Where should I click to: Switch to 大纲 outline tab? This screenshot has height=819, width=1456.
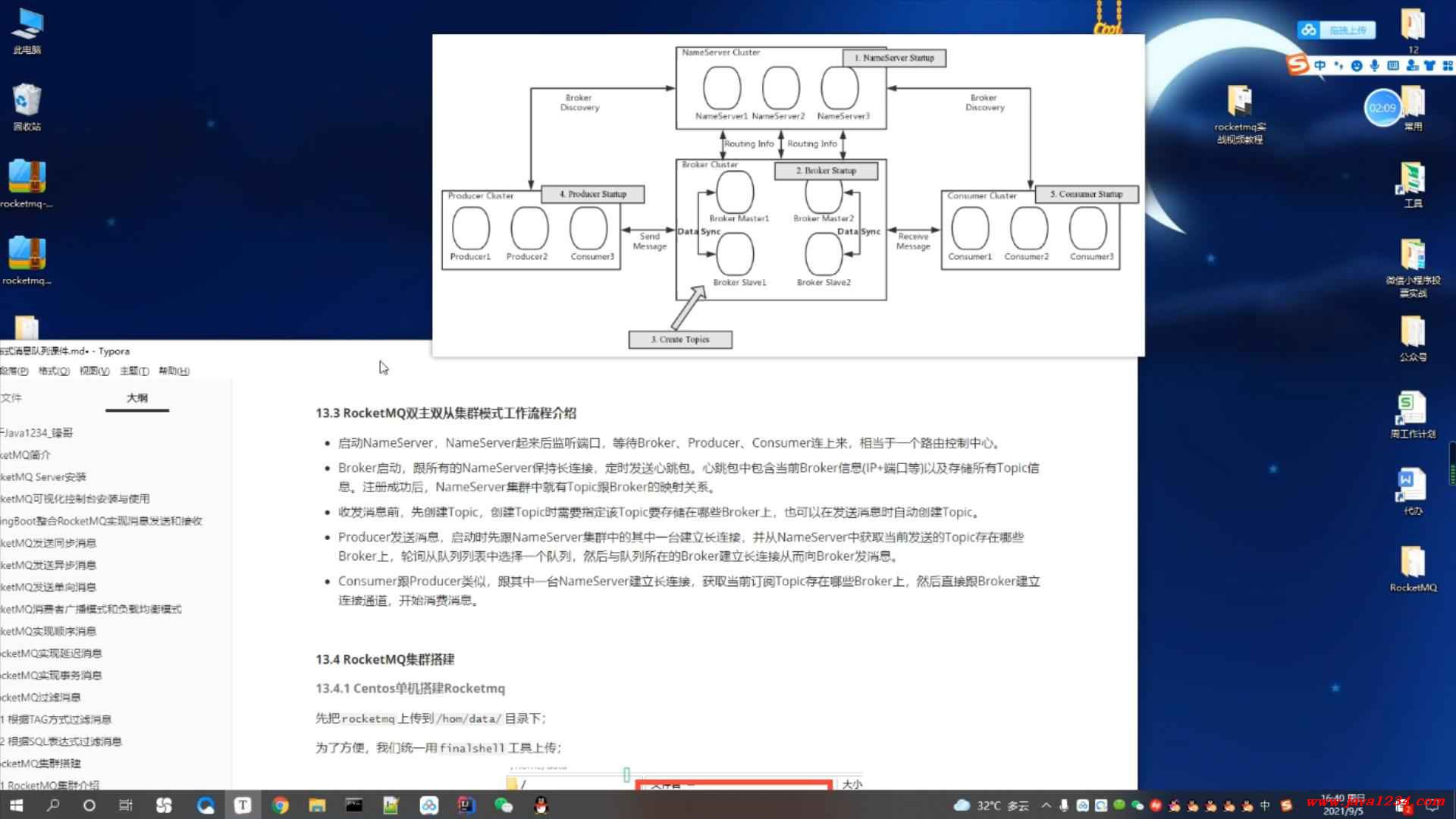(x=137, y=398)
